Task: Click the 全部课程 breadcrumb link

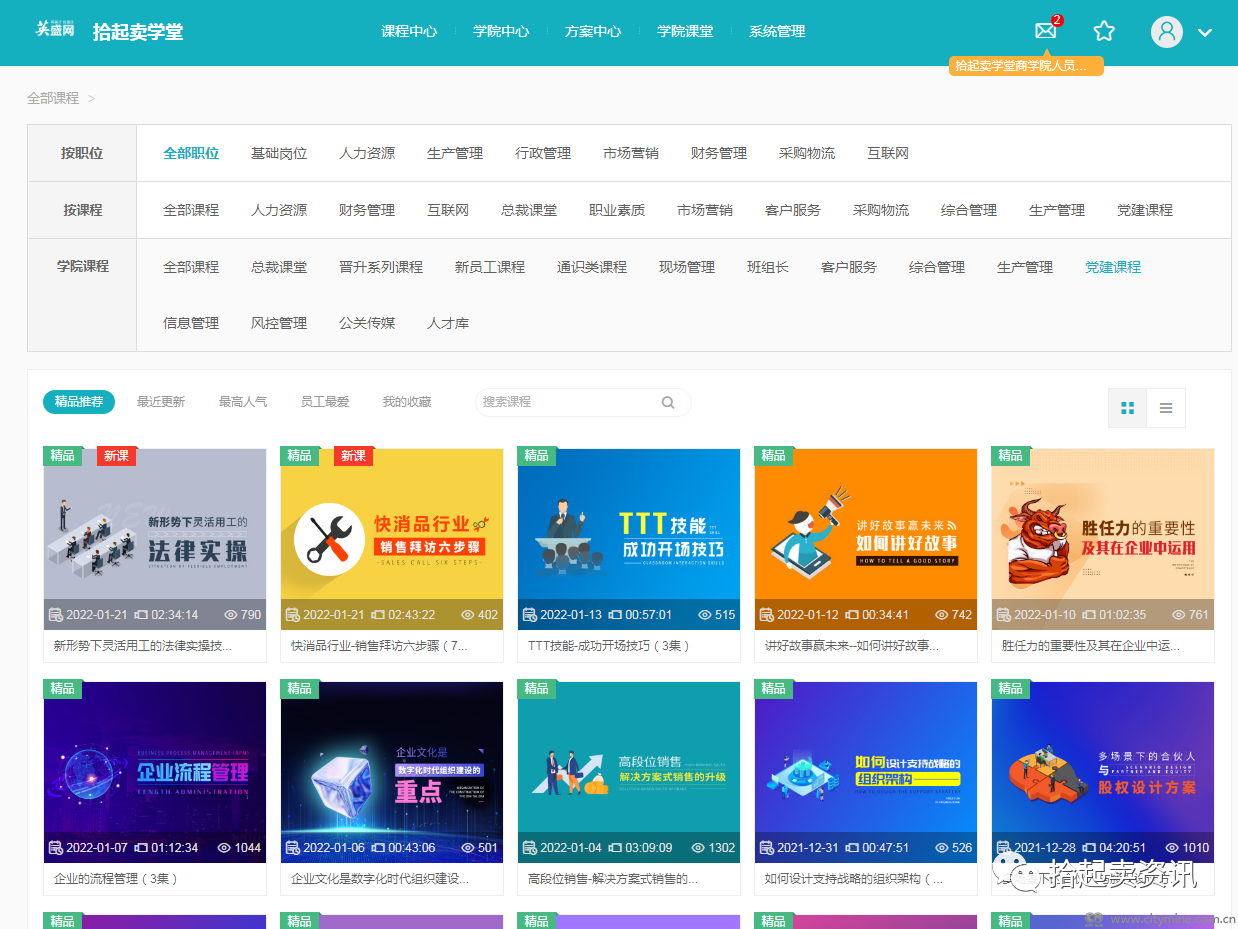Action: tap(53, 98)
